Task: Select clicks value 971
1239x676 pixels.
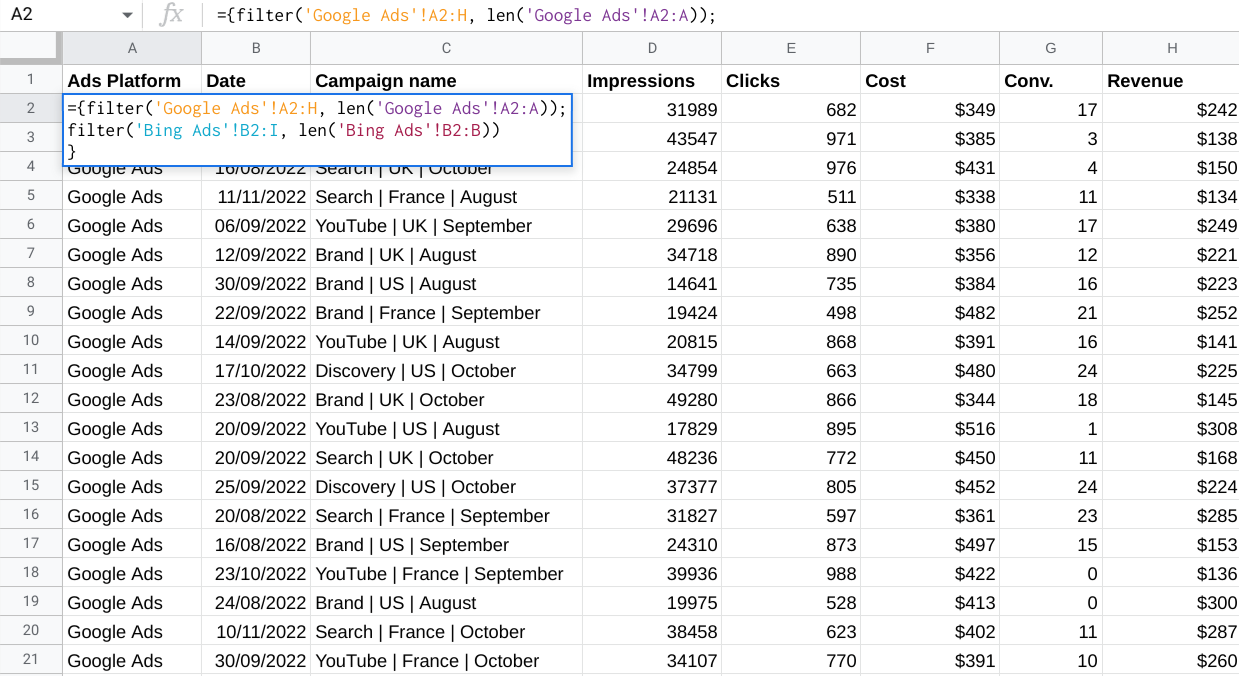Action: tap(791, 139)
